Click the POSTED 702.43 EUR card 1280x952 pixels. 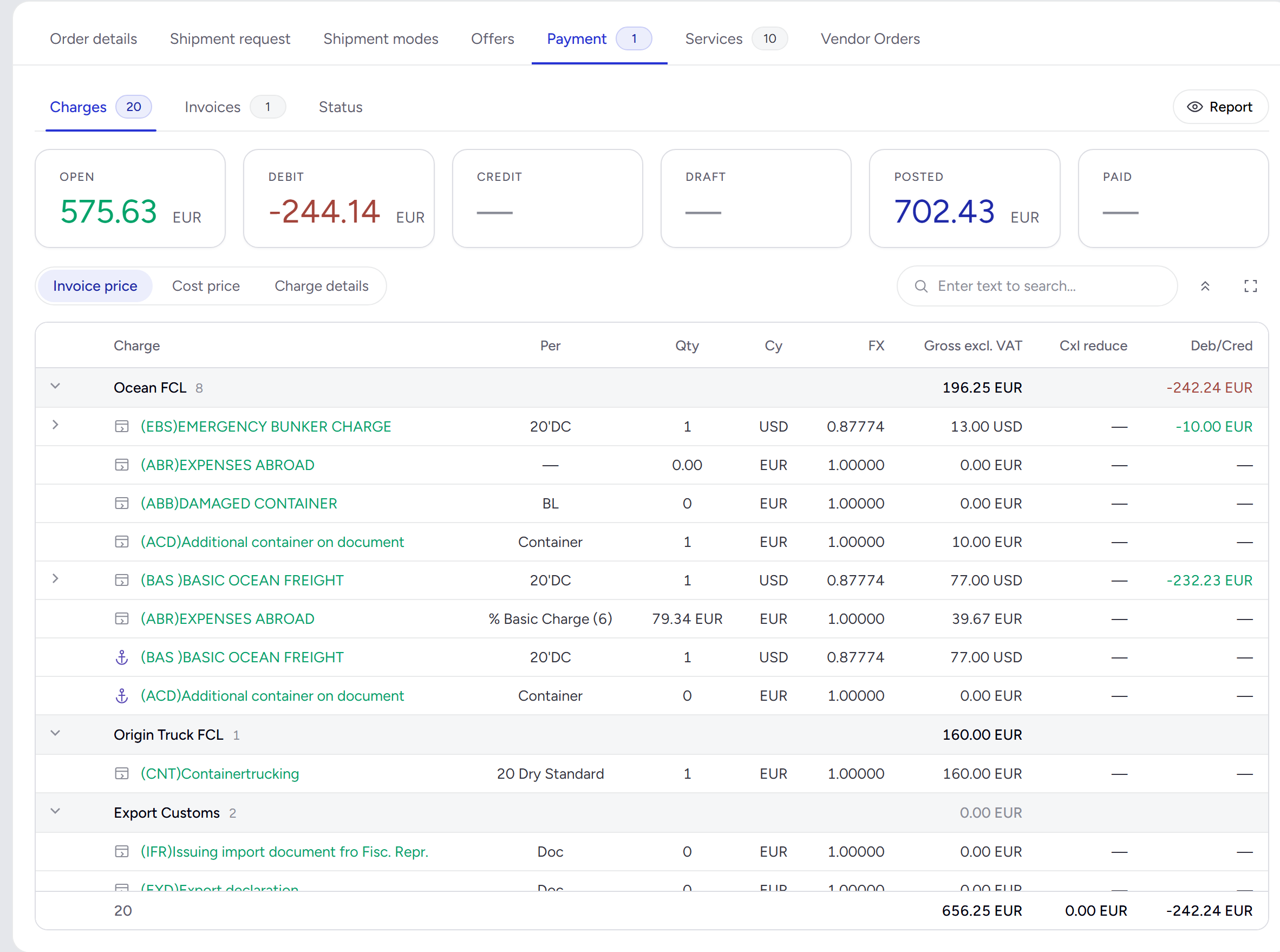pos(964,199)
